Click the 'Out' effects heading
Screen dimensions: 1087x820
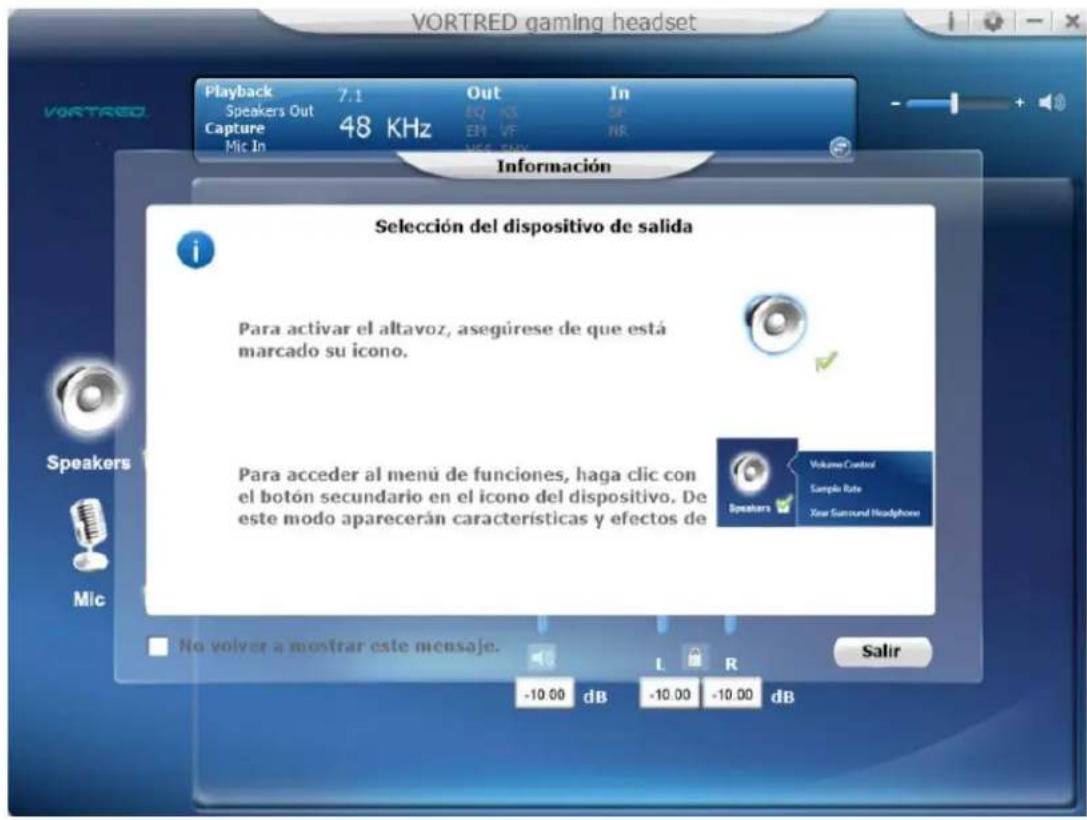483,93
